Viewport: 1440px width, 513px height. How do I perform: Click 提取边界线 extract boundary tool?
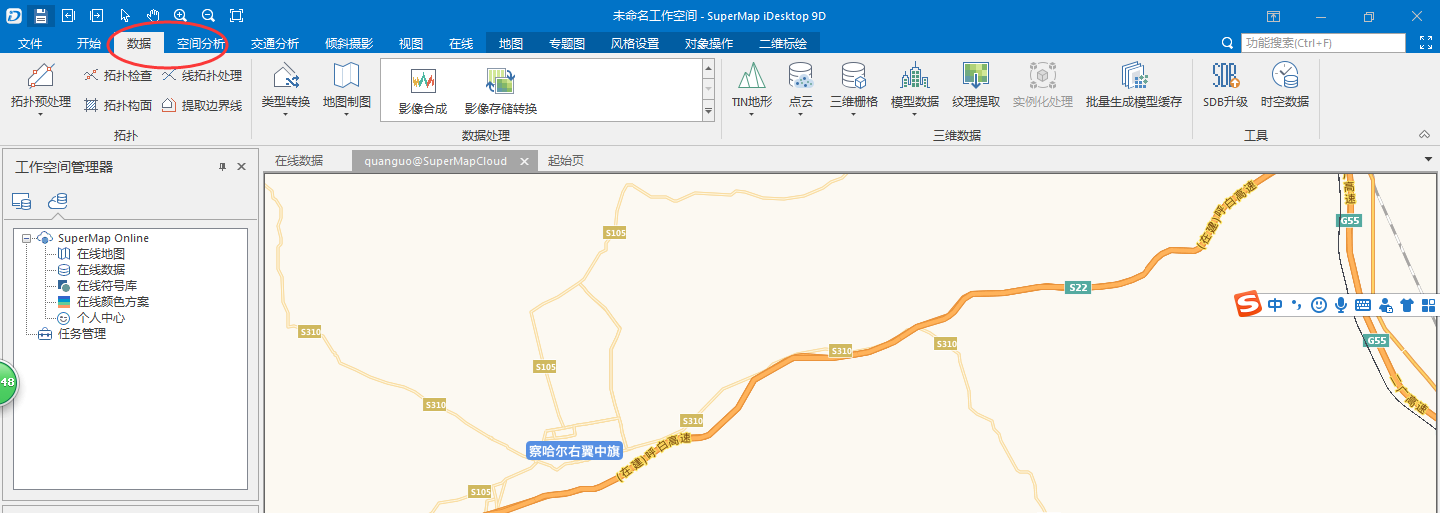point(201,105)
